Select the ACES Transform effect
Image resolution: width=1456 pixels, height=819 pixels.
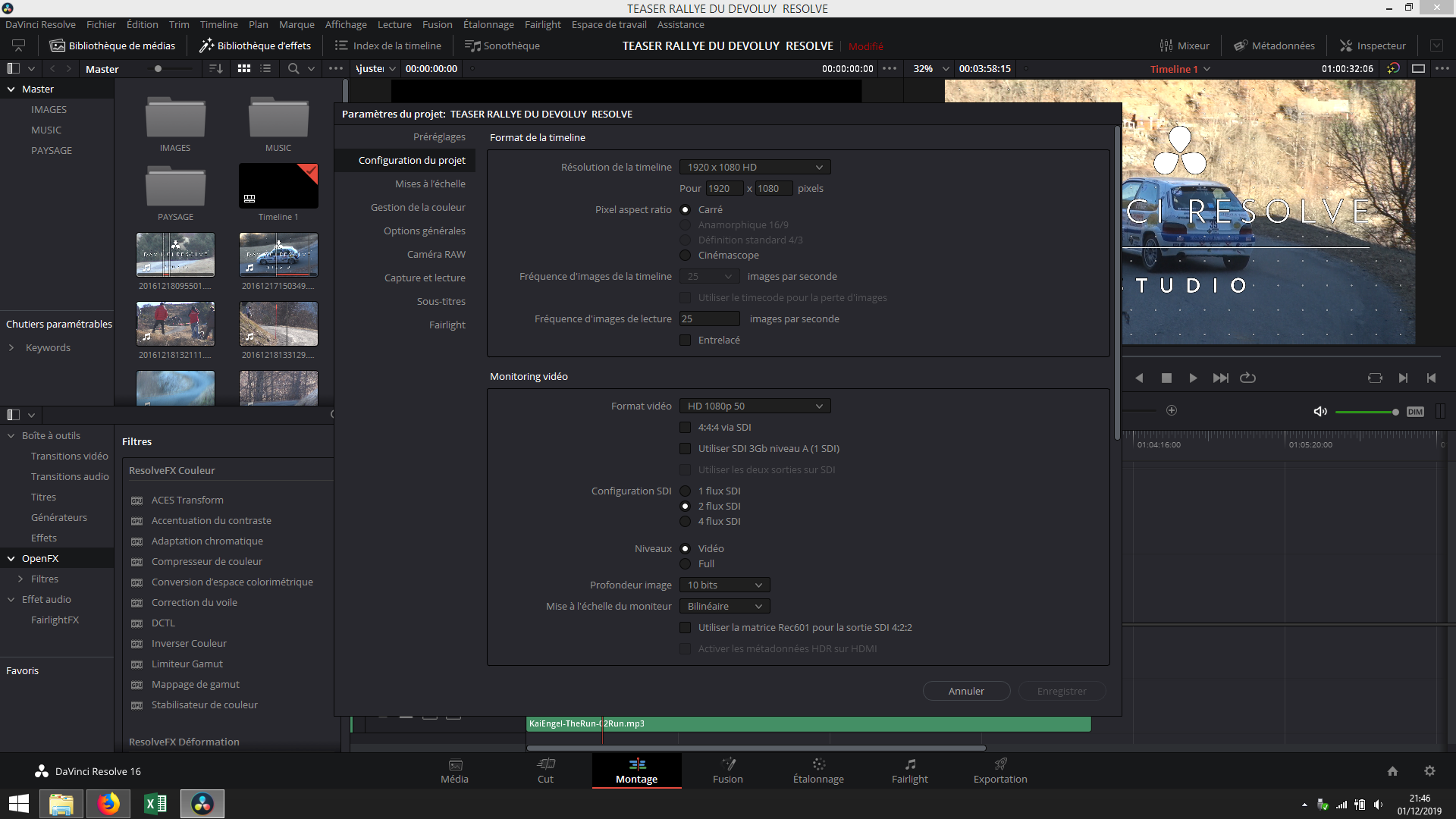click(x=187, y=500)
